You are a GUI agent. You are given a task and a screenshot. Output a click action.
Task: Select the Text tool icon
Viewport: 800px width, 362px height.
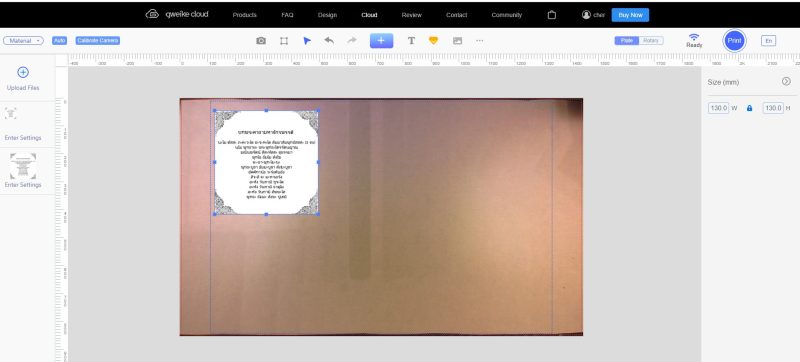pyautogui.click(x=411, y=41)
